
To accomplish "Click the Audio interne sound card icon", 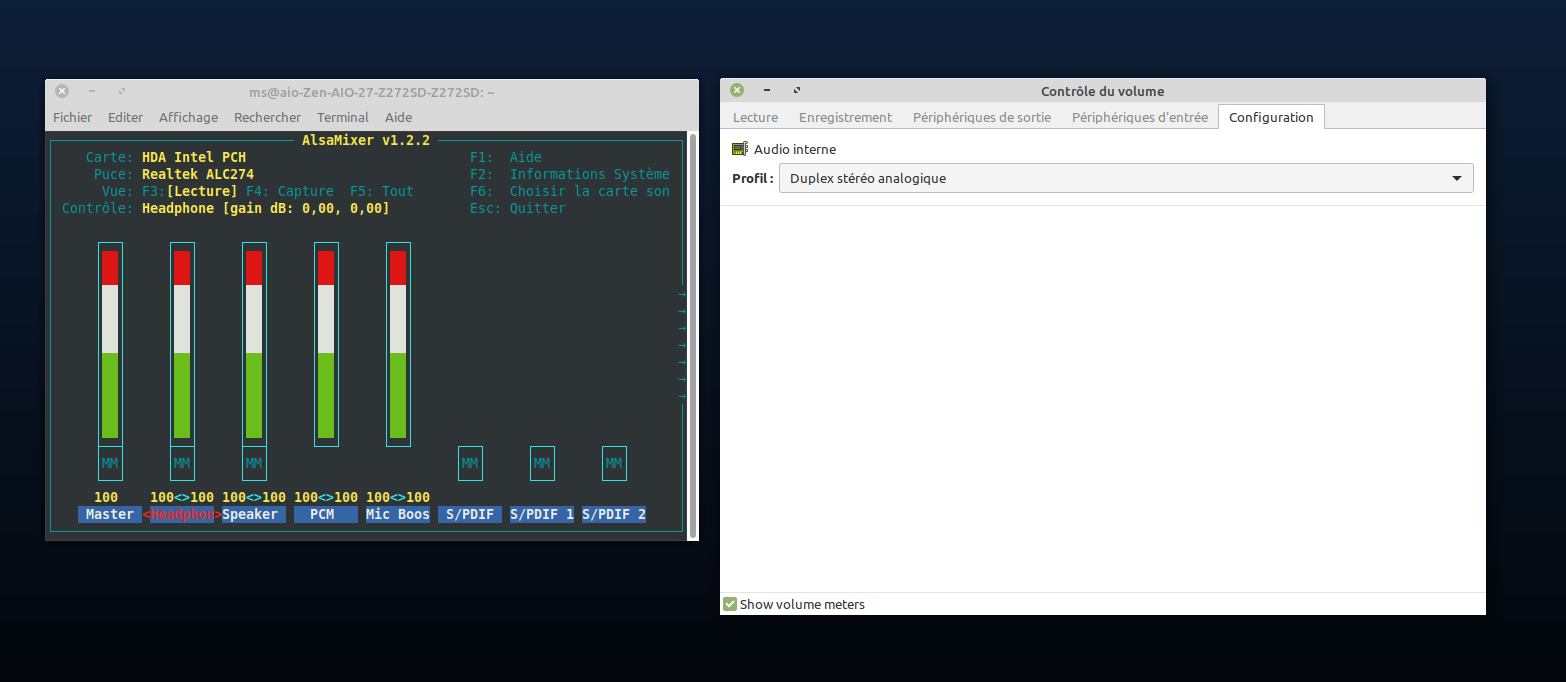I will pos(739,149).
